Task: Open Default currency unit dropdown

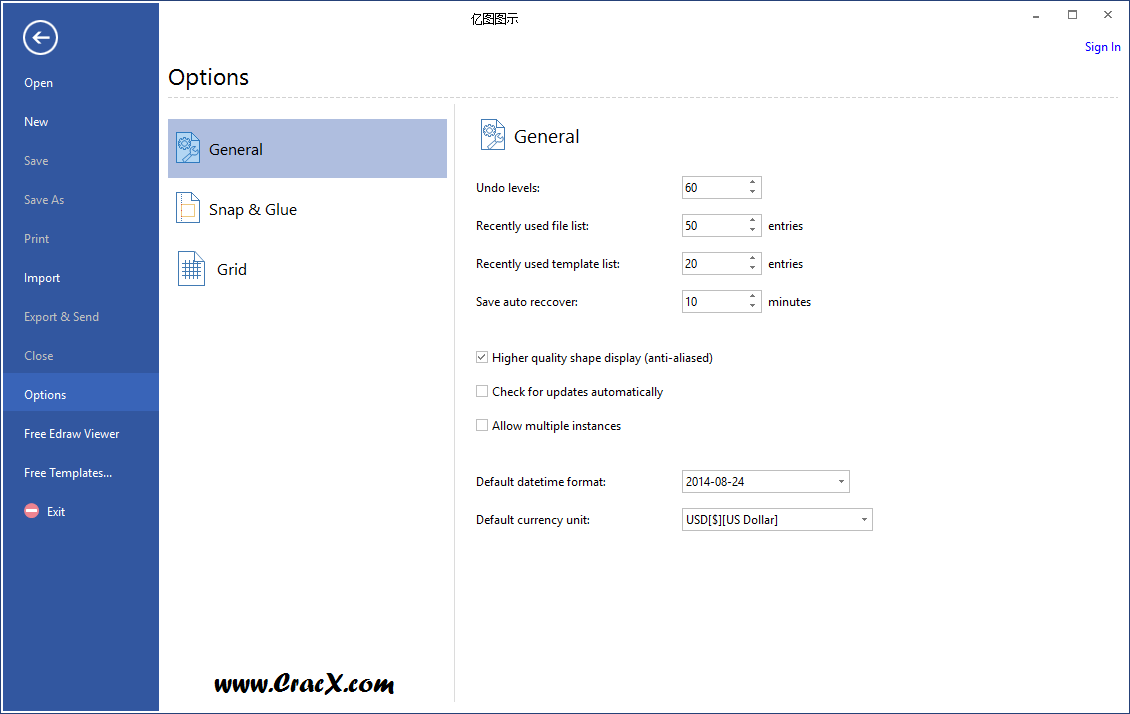Action: click(864, 520)
